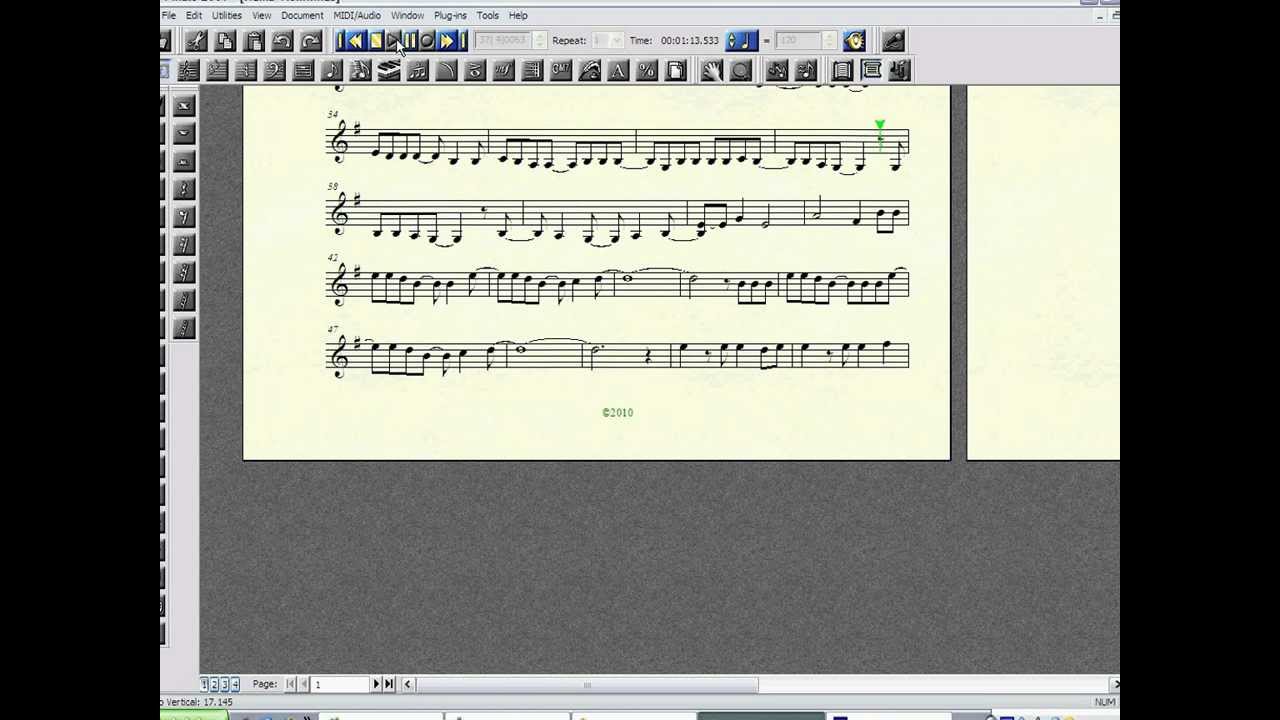Select the Hand Grabber tool

pyautogui.click(x=711, y=70)
